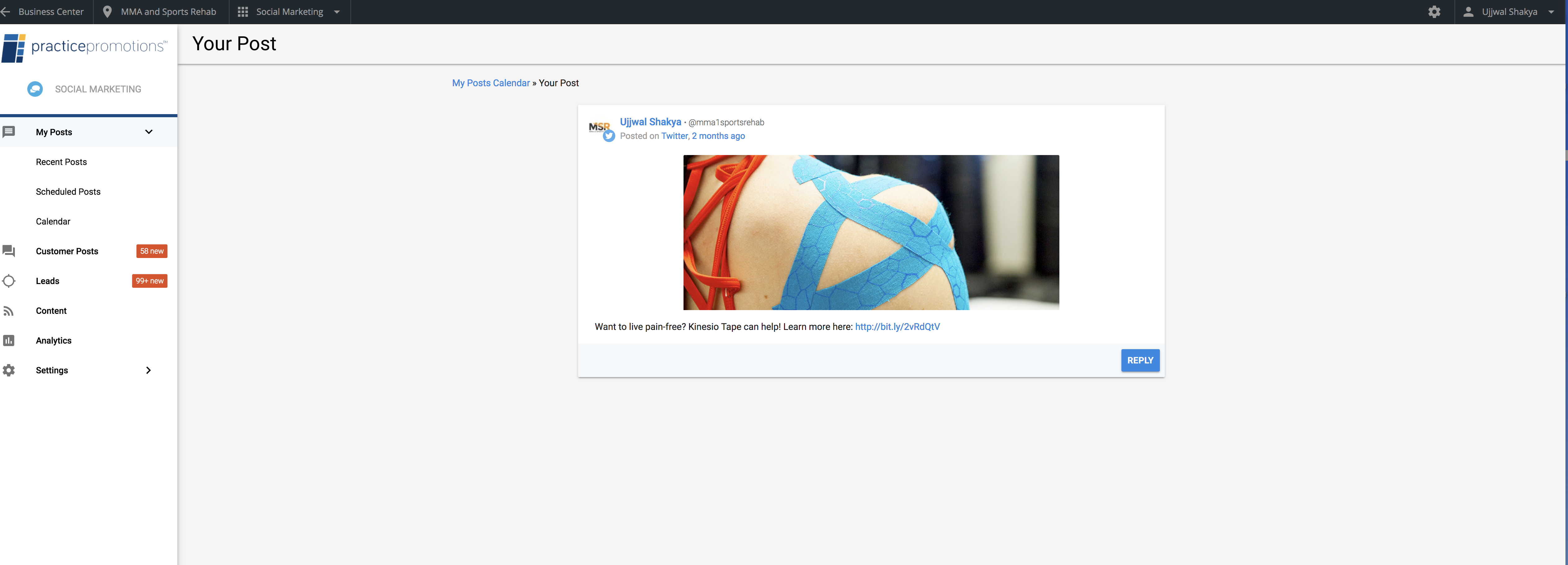Open the Social Marketing dropdown arrow
The width and height of the screenshot is (1568, 565).
tap(336, 11)
